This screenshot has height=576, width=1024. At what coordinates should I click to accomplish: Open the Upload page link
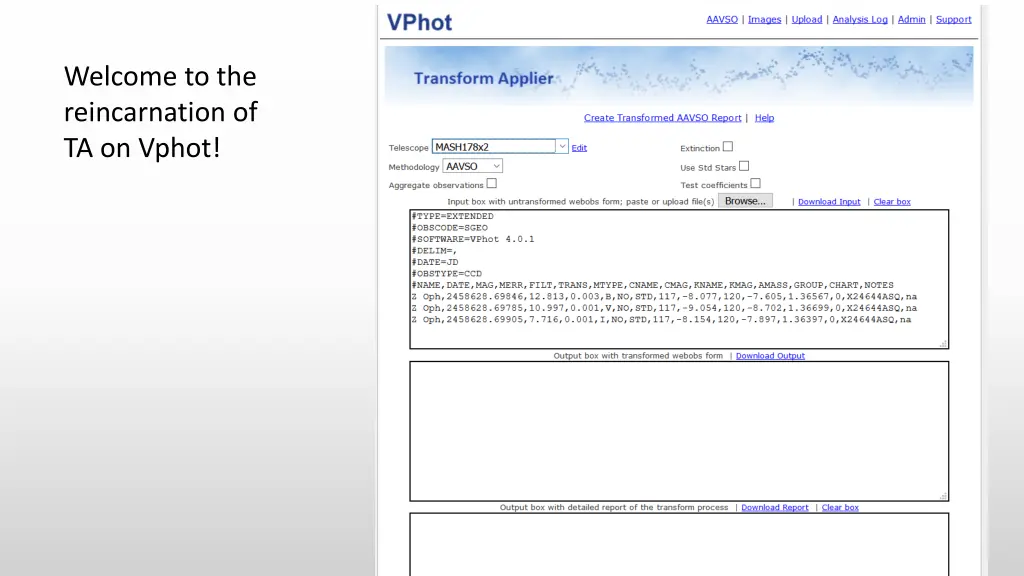point(807,20)
